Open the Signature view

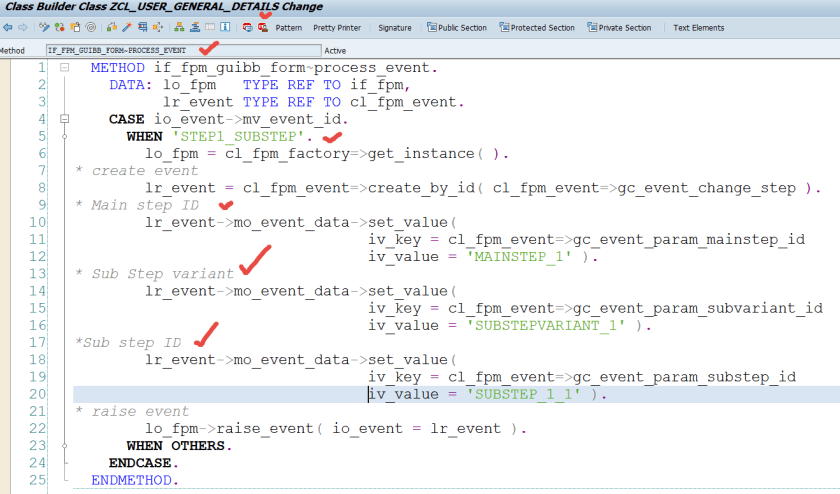pyautogui.click(x=395, y=28)
